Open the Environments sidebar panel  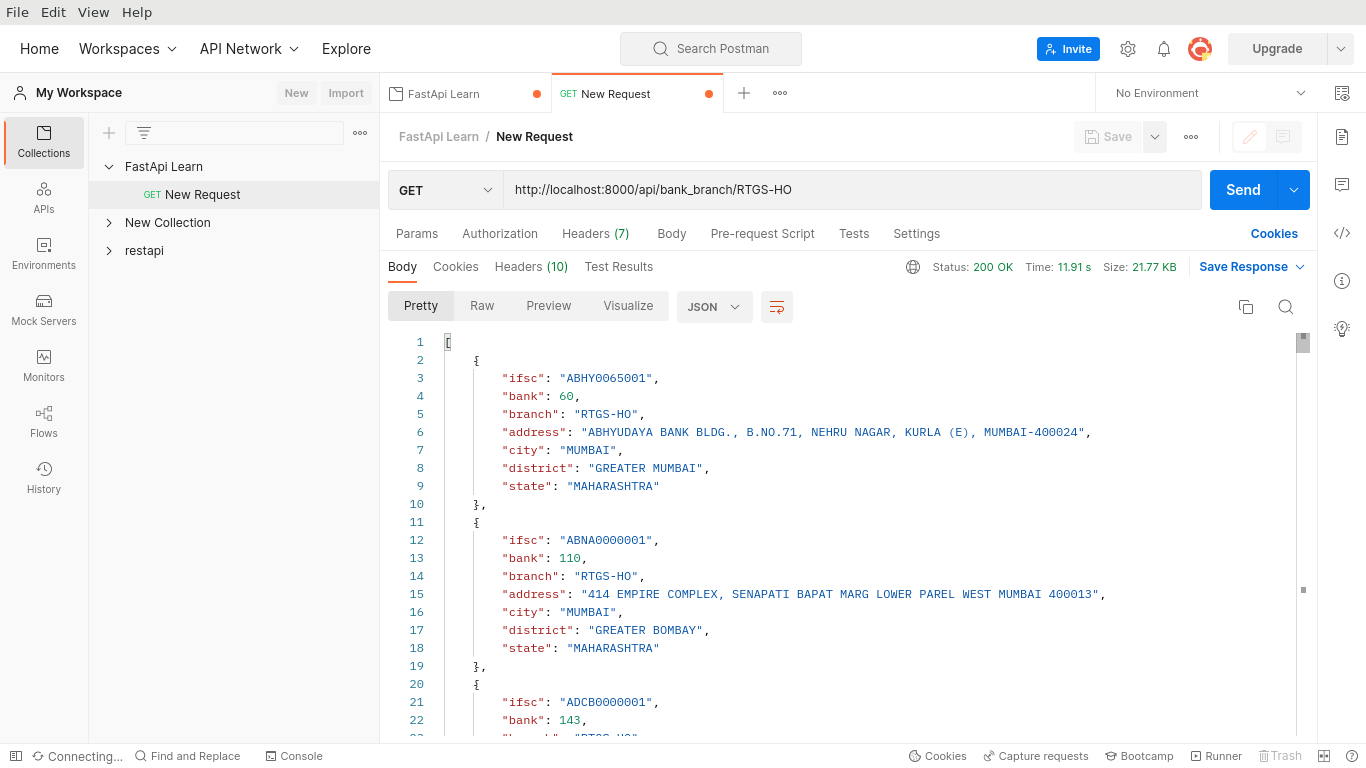click(x=44, y=254)
